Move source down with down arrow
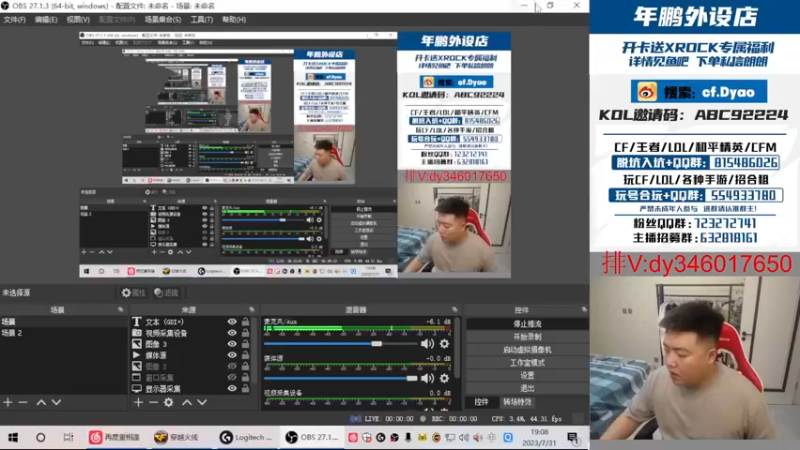 [202, 403]
